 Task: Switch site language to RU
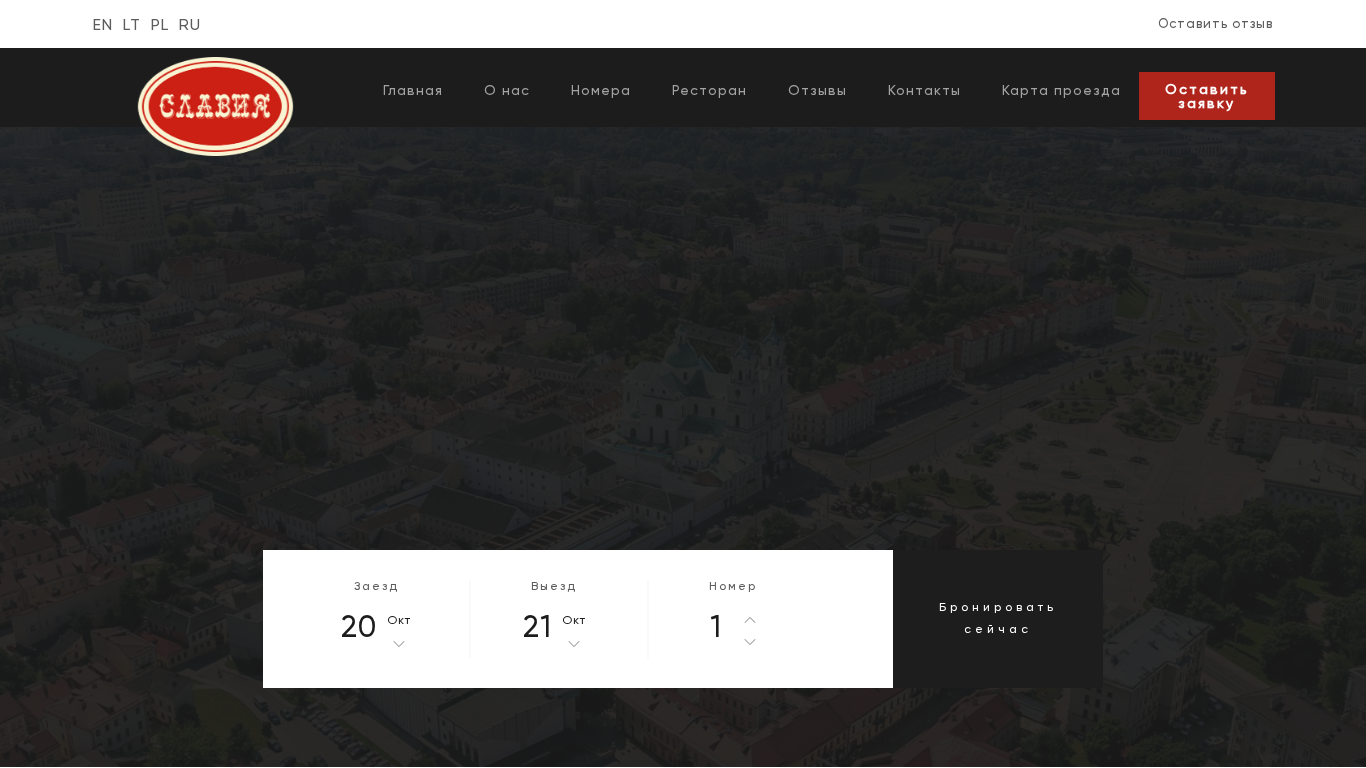189,25
